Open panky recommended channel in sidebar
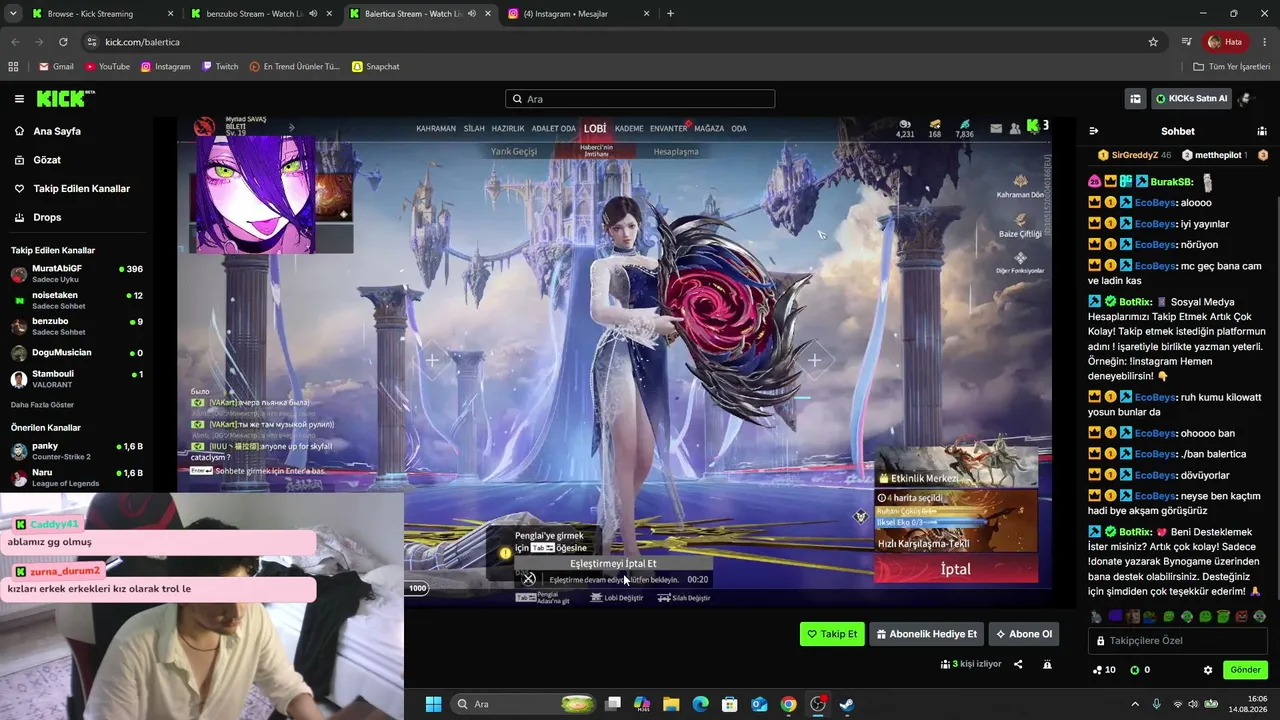Viewport: 1280px width, 720px height. coord(76,451)
